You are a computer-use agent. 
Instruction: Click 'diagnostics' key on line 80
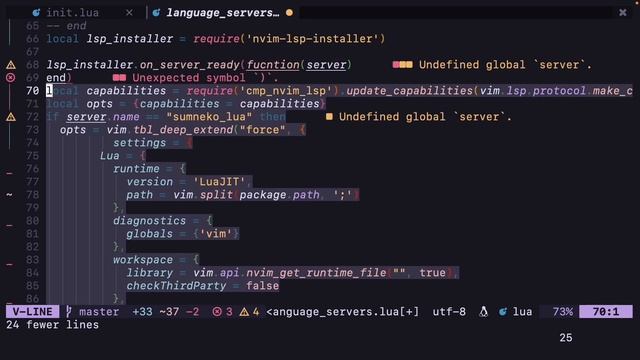149,221
